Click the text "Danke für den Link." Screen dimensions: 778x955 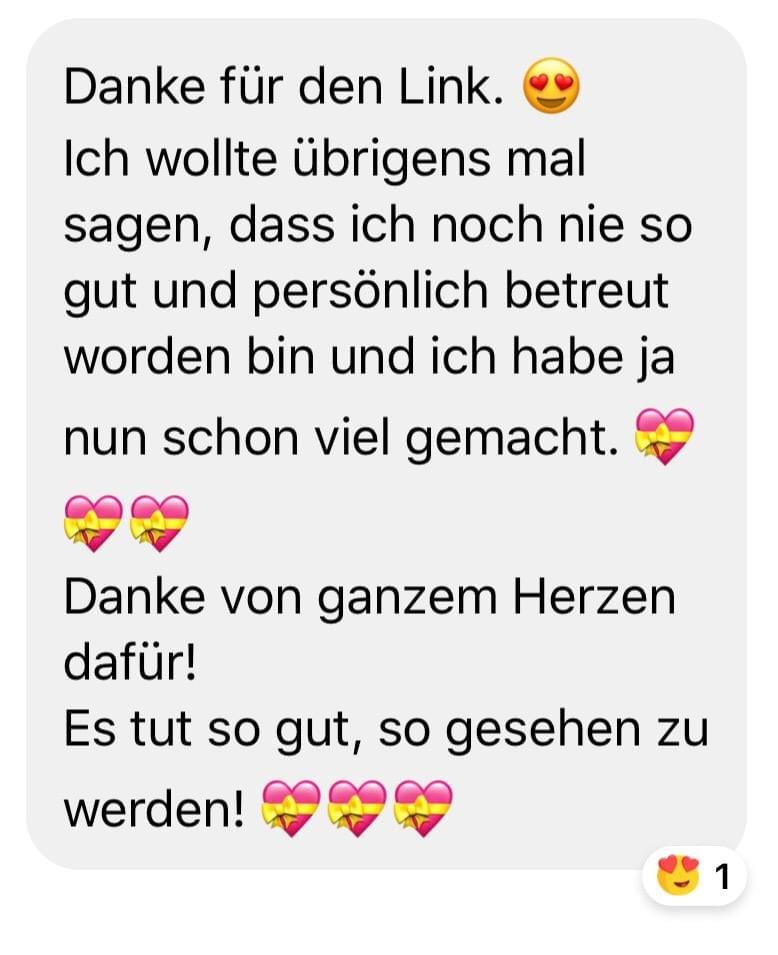[x=284, y=88]
